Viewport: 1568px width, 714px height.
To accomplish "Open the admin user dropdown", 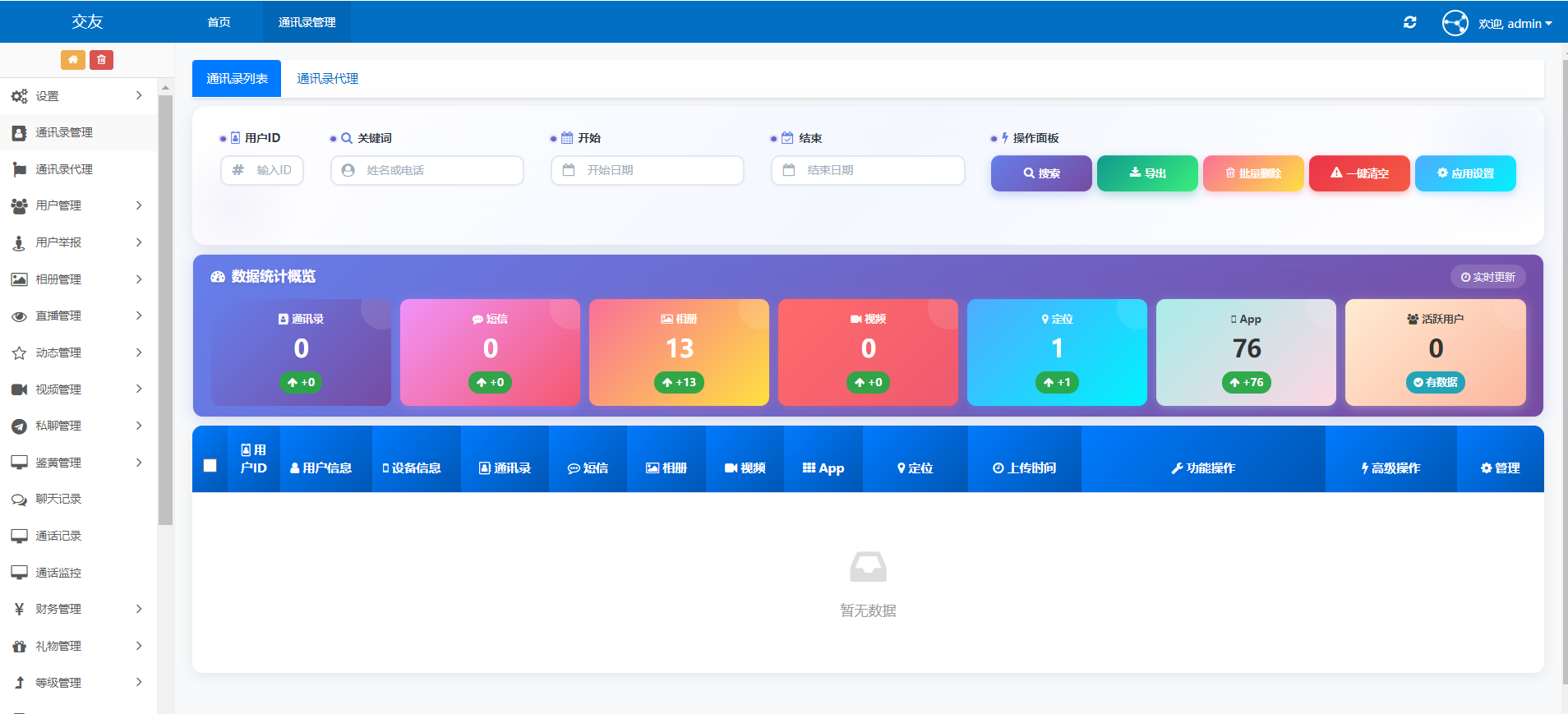I will [1515, 24].
